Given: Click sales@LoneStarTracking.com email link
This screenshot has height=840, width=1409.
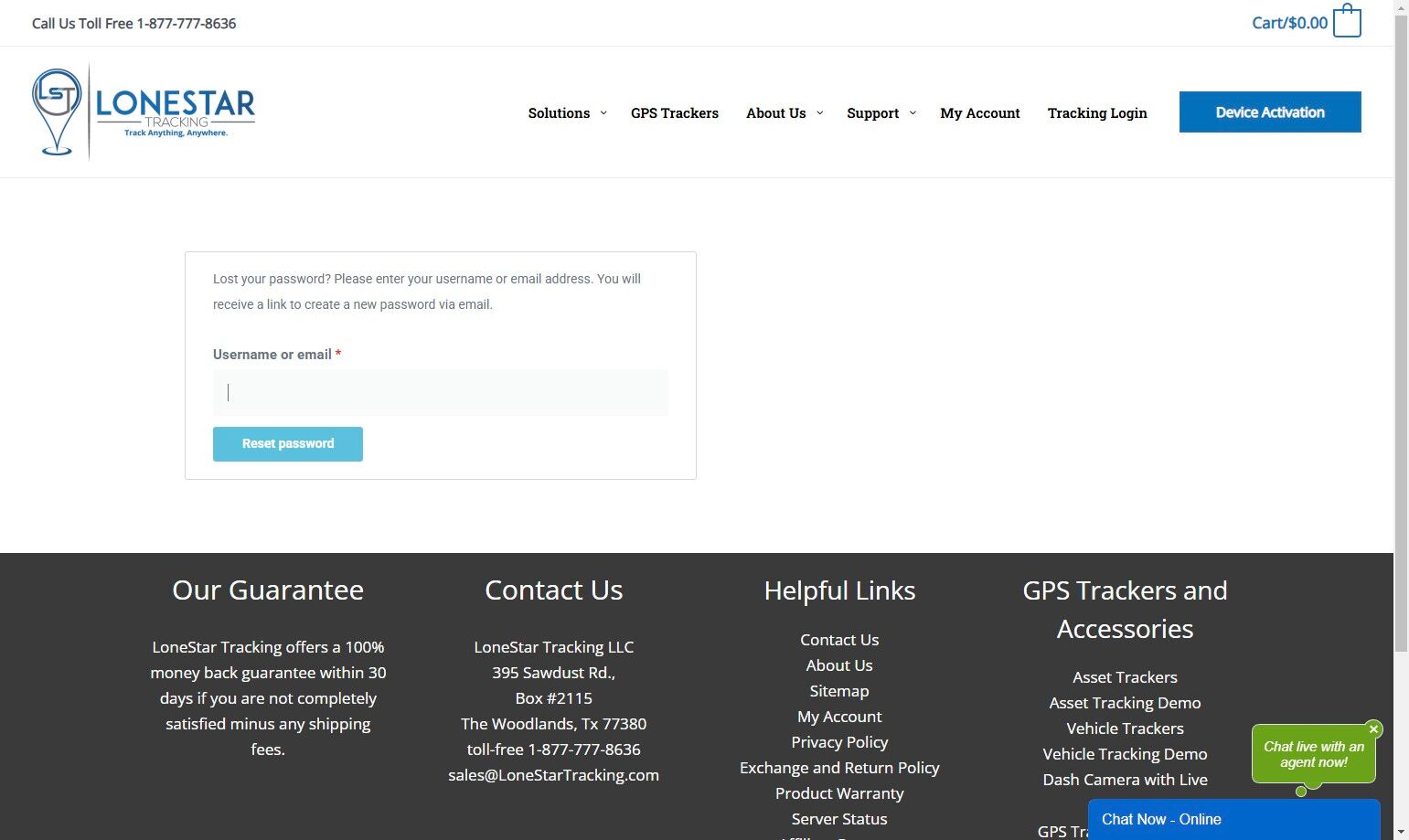Looking at the screenshot, I should [x=553, y=775].
